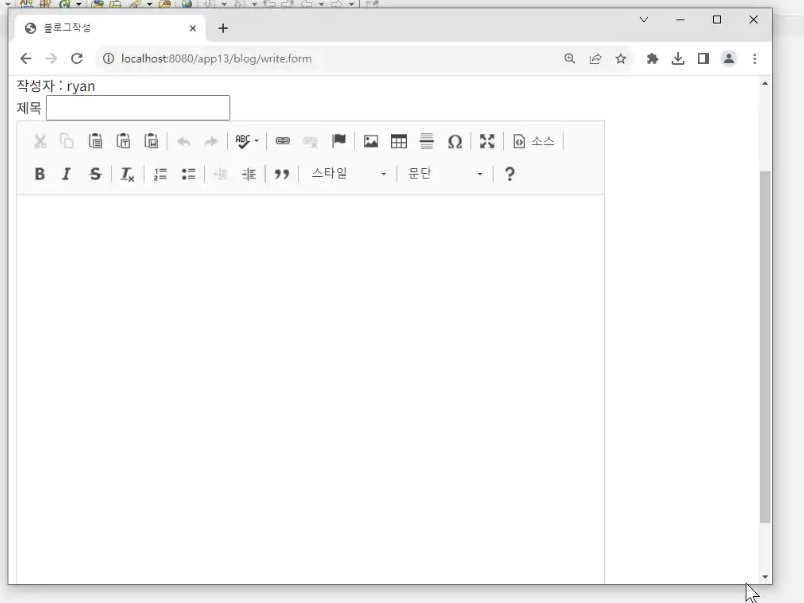Click the Copy icon in editor toolbar
Image resolution: width=804 pixels, height=603 pixels.
pos(67,141)
